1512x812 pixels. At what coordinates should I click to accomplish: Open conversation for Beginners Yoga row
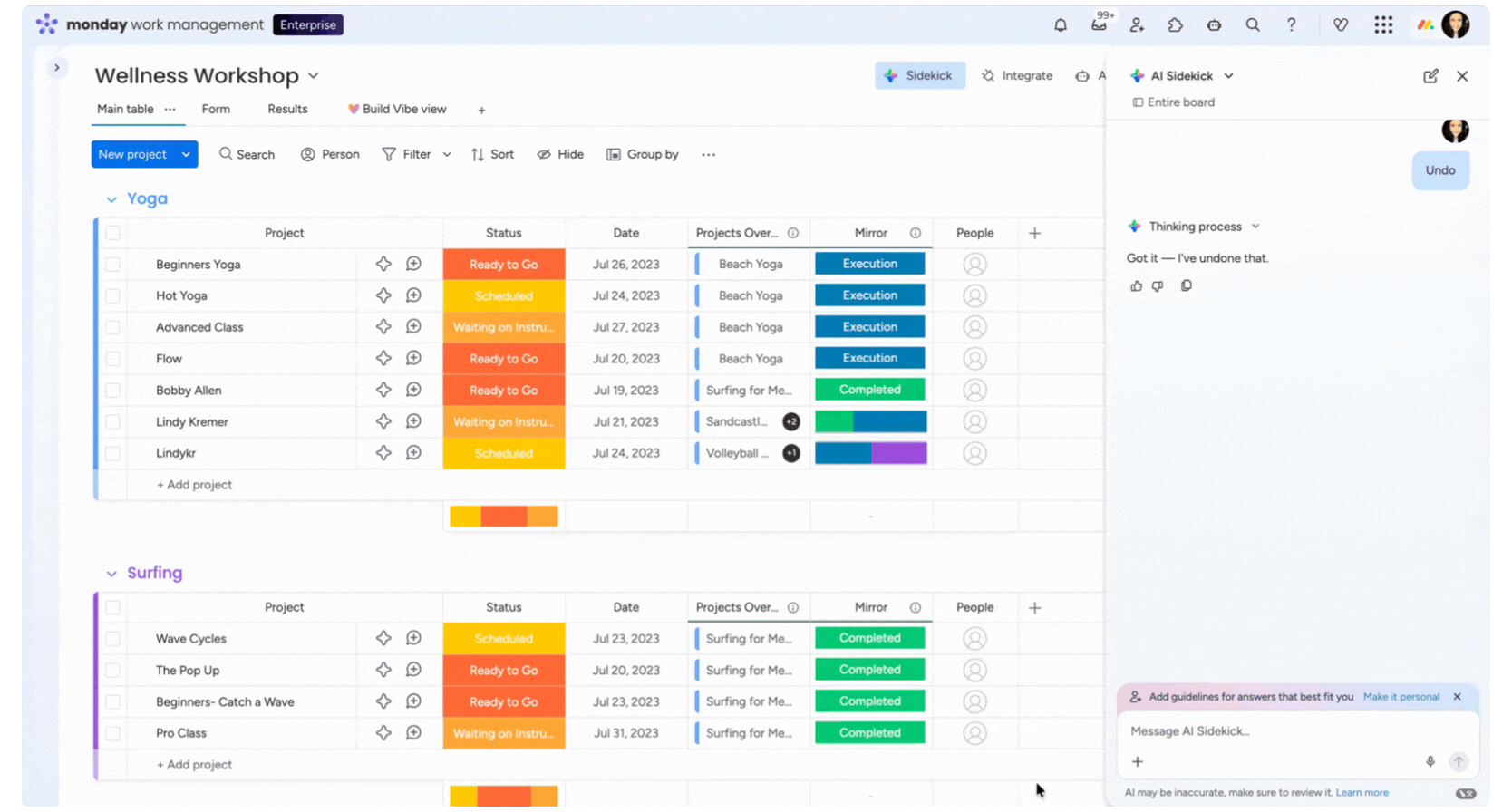click(413, 265)
